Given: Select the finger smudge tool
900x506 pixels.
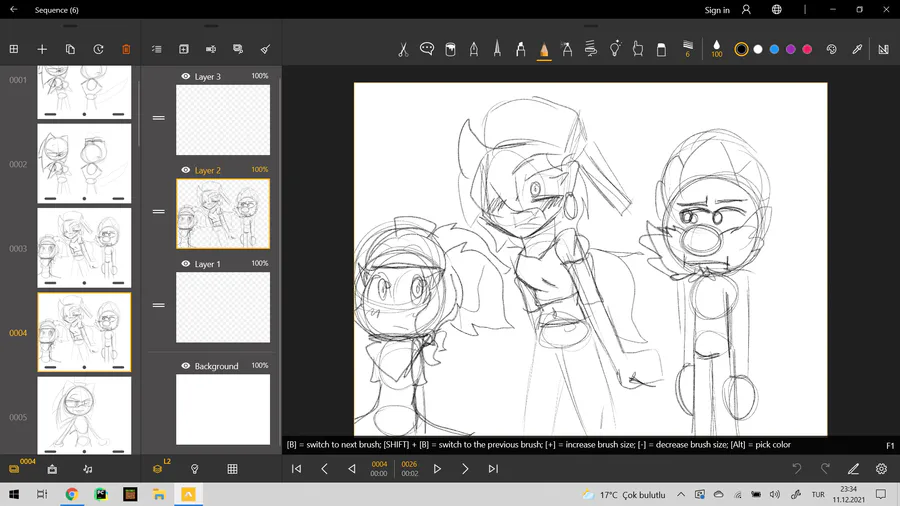Looking at the screenshot, I should (638, 49).
